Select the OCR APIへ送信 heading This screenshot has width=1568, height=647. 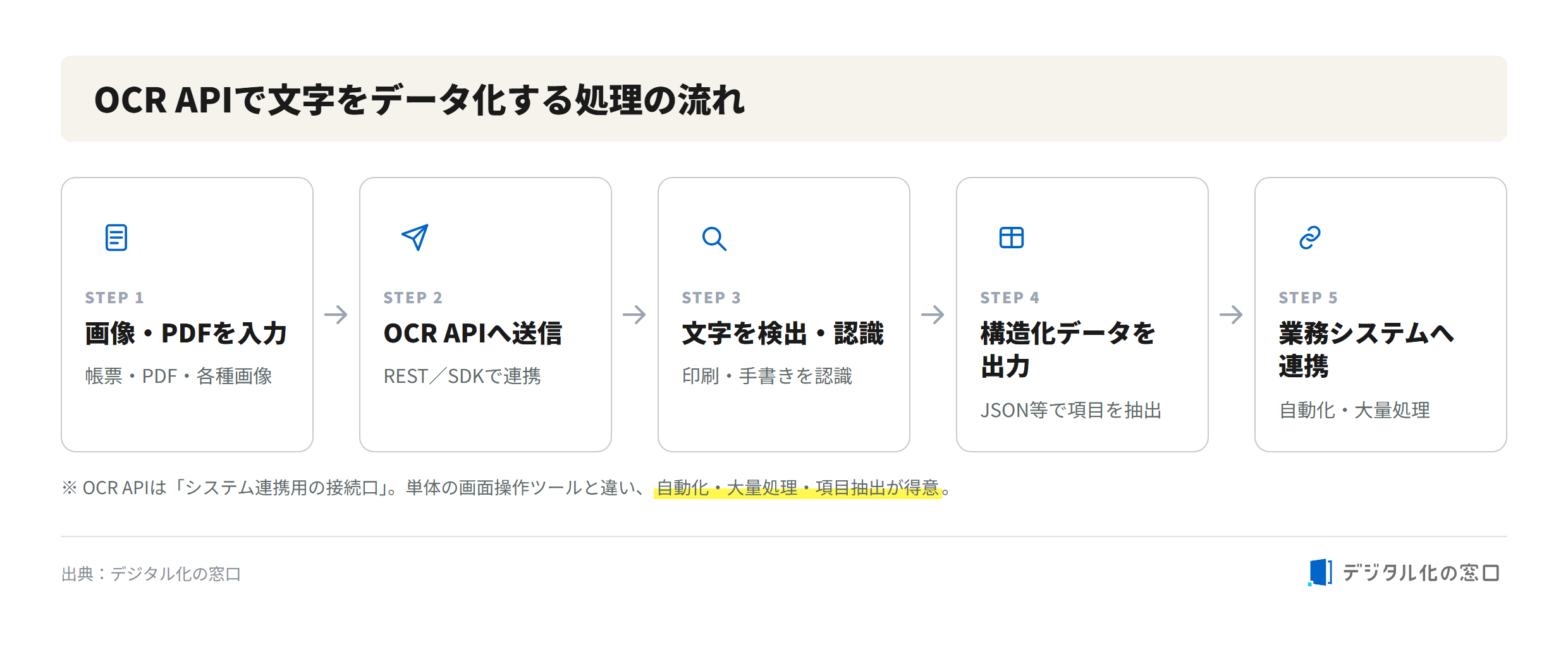click(473, 334)
